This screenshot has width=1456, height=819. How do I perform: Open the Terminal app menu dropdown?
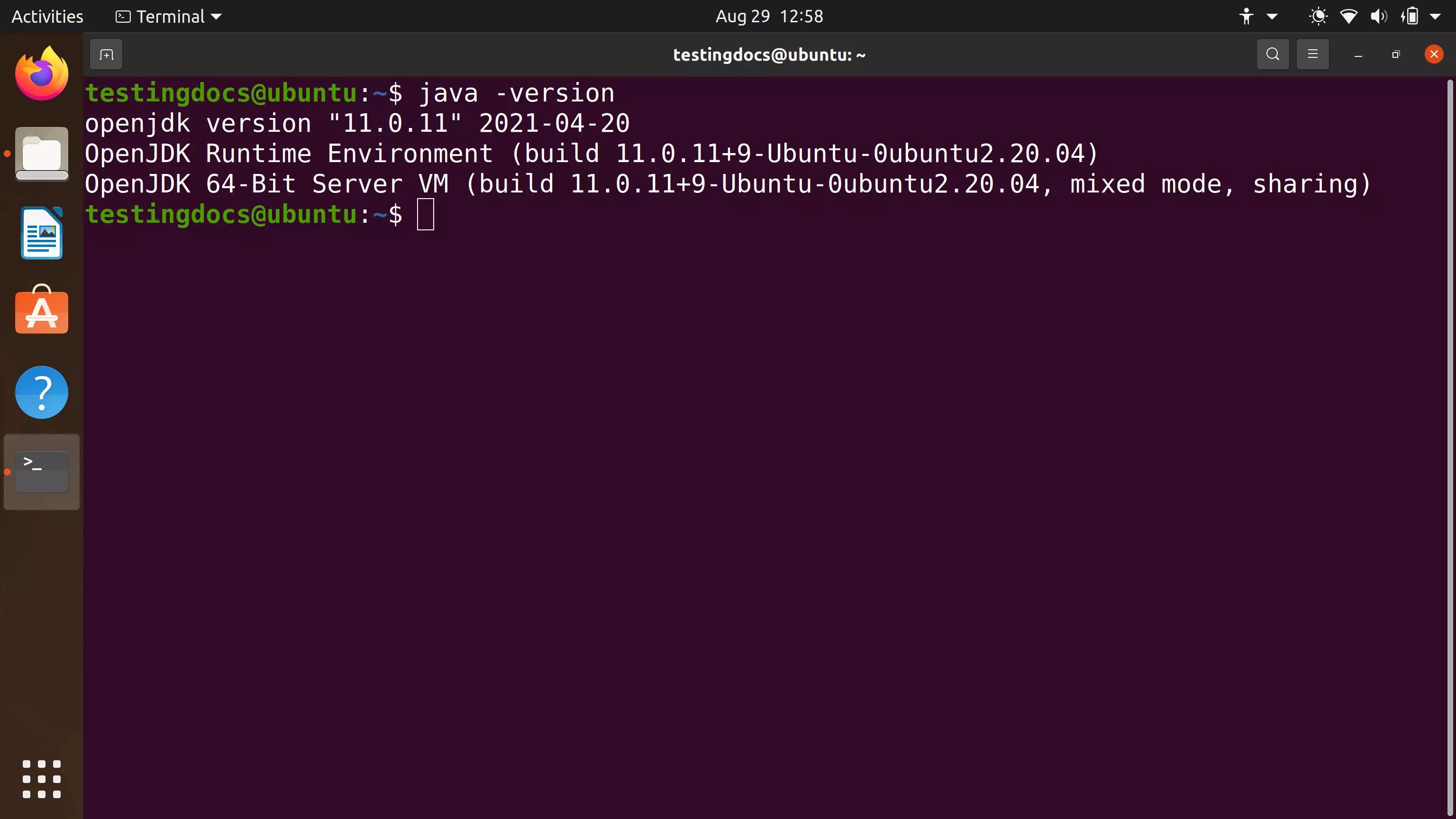[168, 16]
